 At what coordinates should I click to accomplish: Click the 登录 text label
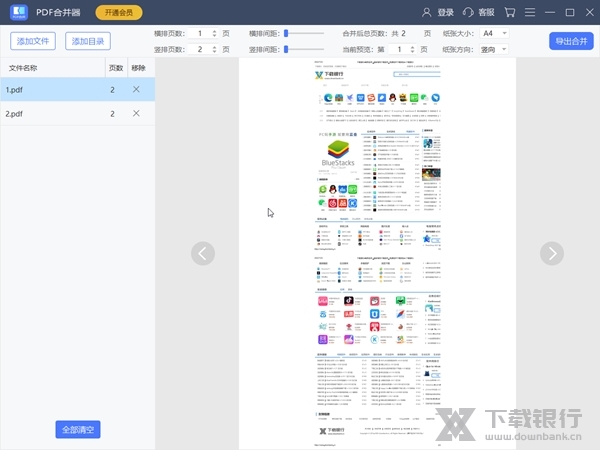pyautogui.click(x=446, y=12)
